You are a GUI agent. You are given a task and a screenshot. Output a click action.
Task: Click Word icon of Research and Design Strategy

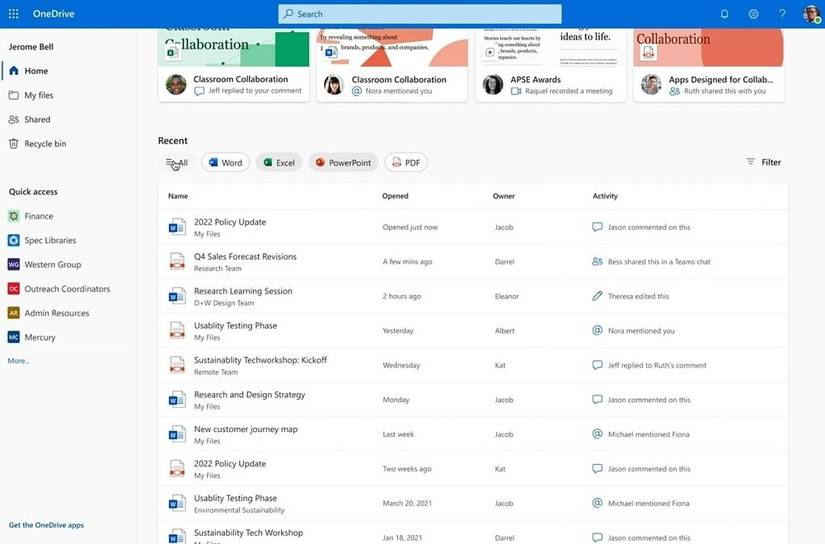(177, 399)
